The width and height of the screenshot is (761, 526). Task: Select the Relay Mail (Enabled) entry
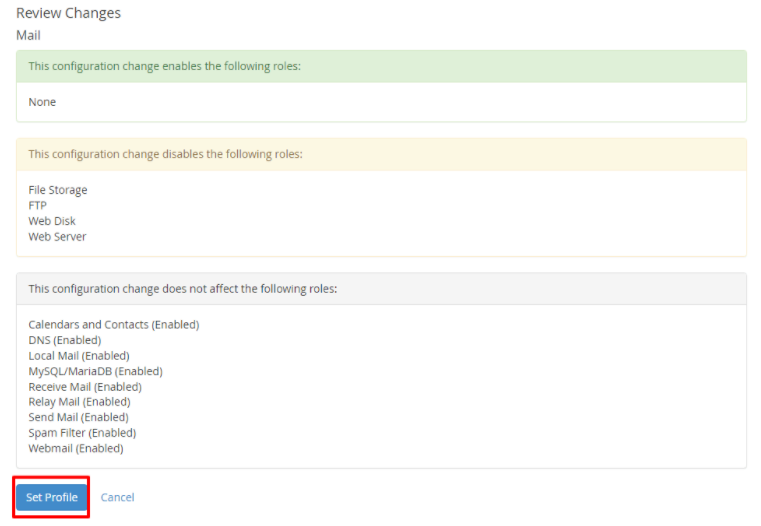(80, 402)
